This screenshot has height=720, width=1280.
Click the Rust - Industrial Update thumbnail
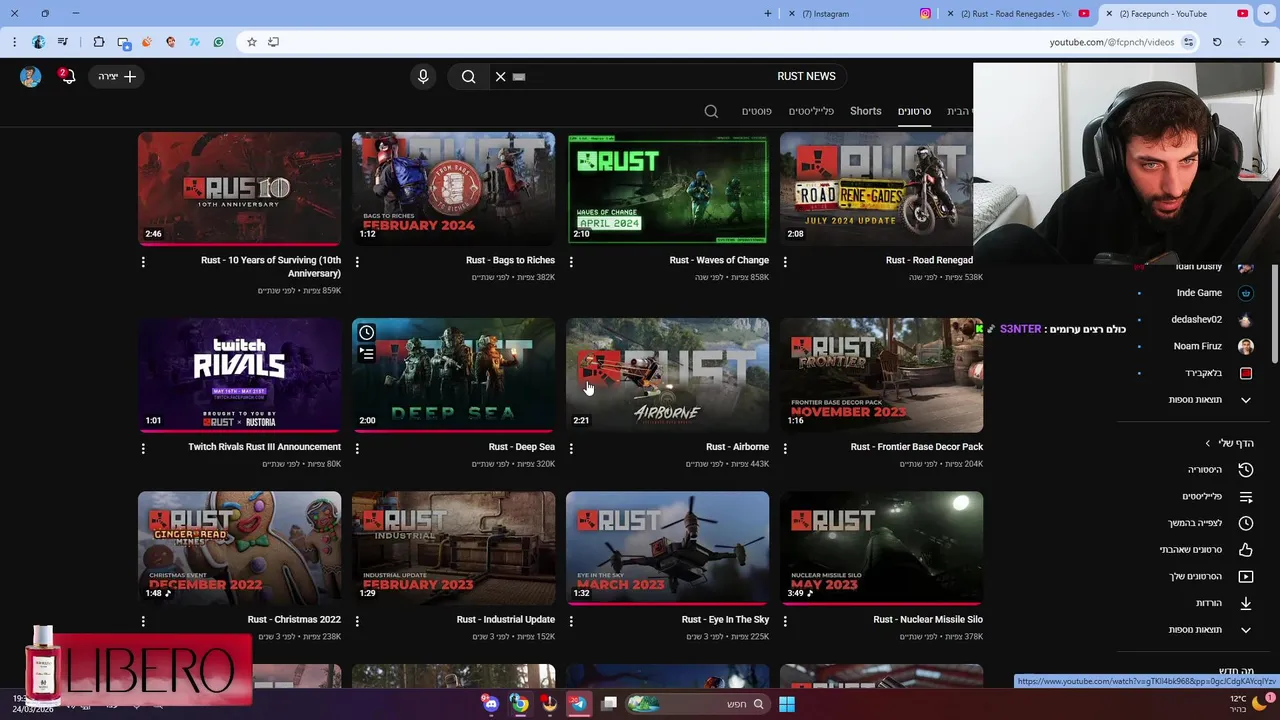tap(453, 547)
